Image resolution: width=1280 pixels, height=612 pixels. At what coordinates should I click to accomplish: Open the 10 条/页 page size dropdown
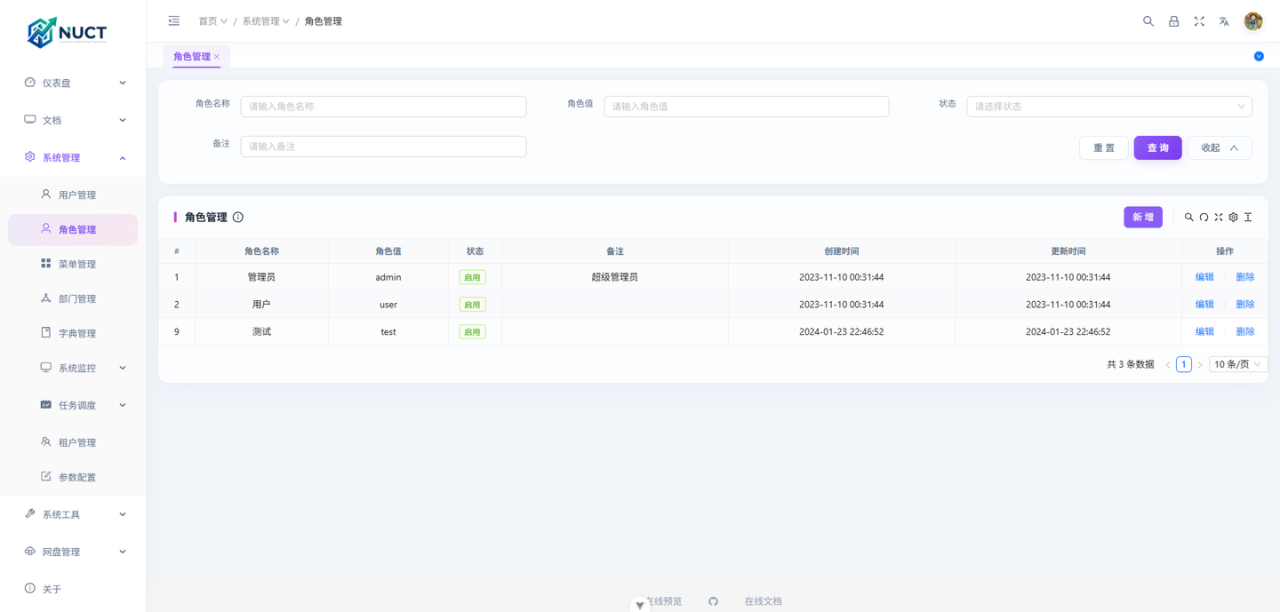coord(1238,365)
